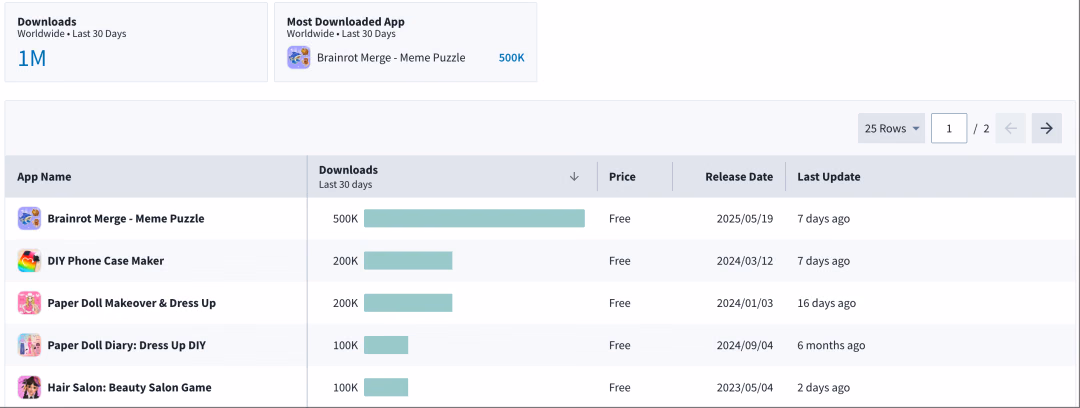Click '16 days ago' last update cell
The width and height of the screenshot is (1080, 408).
pyautogui.click(x=827, y=303)
